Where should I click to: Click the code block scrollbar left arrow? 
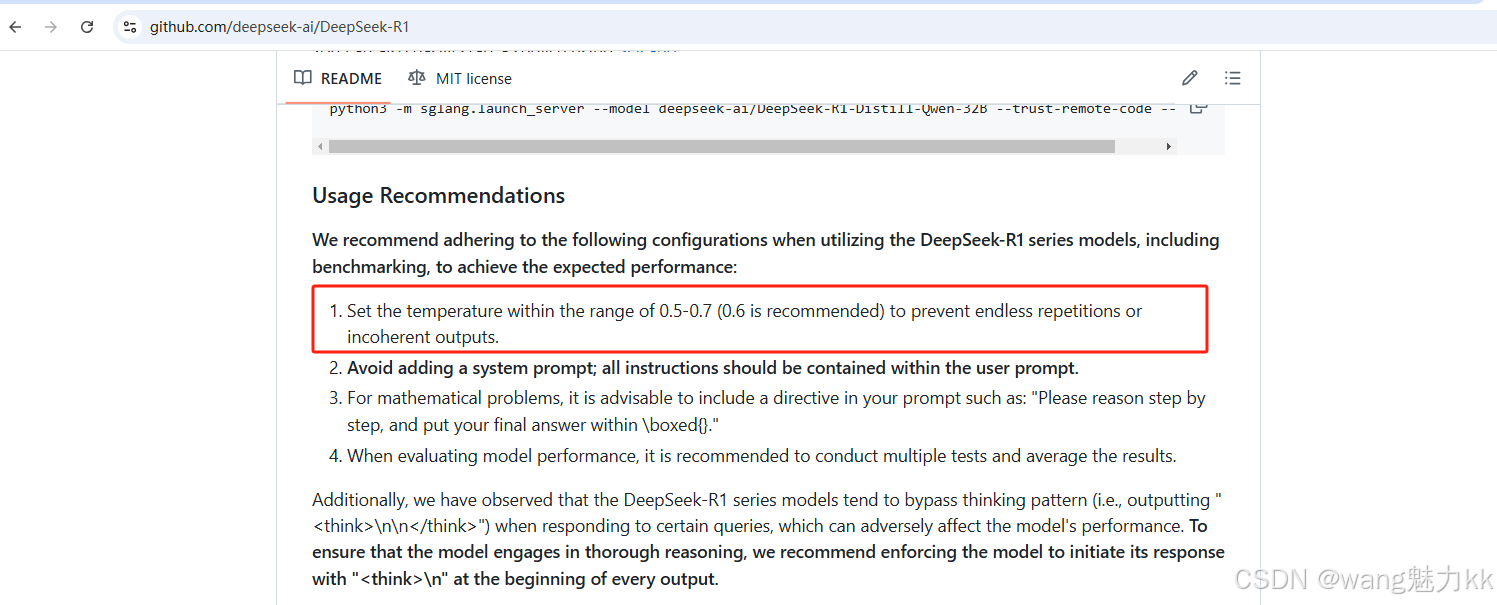320,146
